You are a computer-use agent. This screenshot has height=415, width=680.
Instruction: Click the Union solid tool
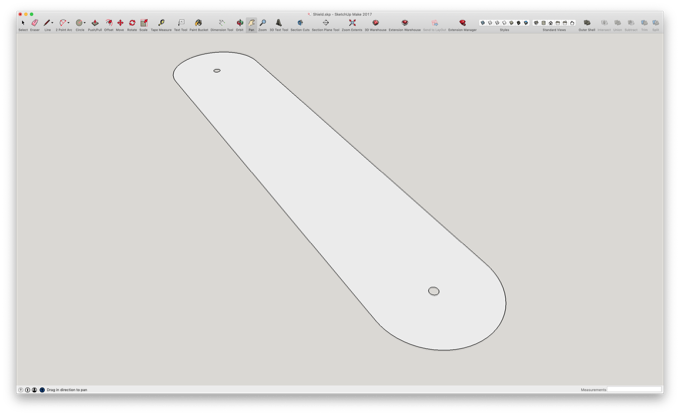pyautogui.click(x=618, y=23)
